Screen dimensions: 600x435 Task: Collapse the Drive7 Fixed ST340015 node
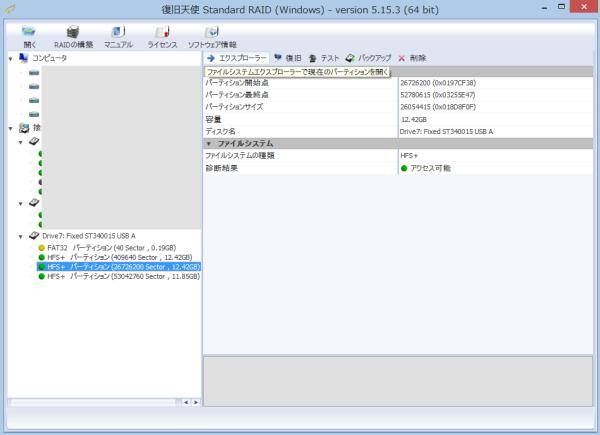(x=21, y=236)
